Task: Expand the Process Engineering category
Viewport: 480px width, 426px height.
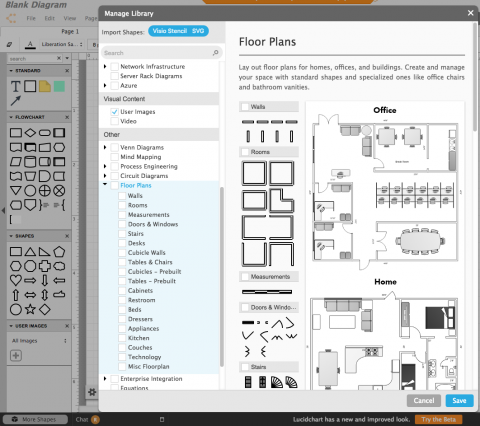Action: coord(105,166)
